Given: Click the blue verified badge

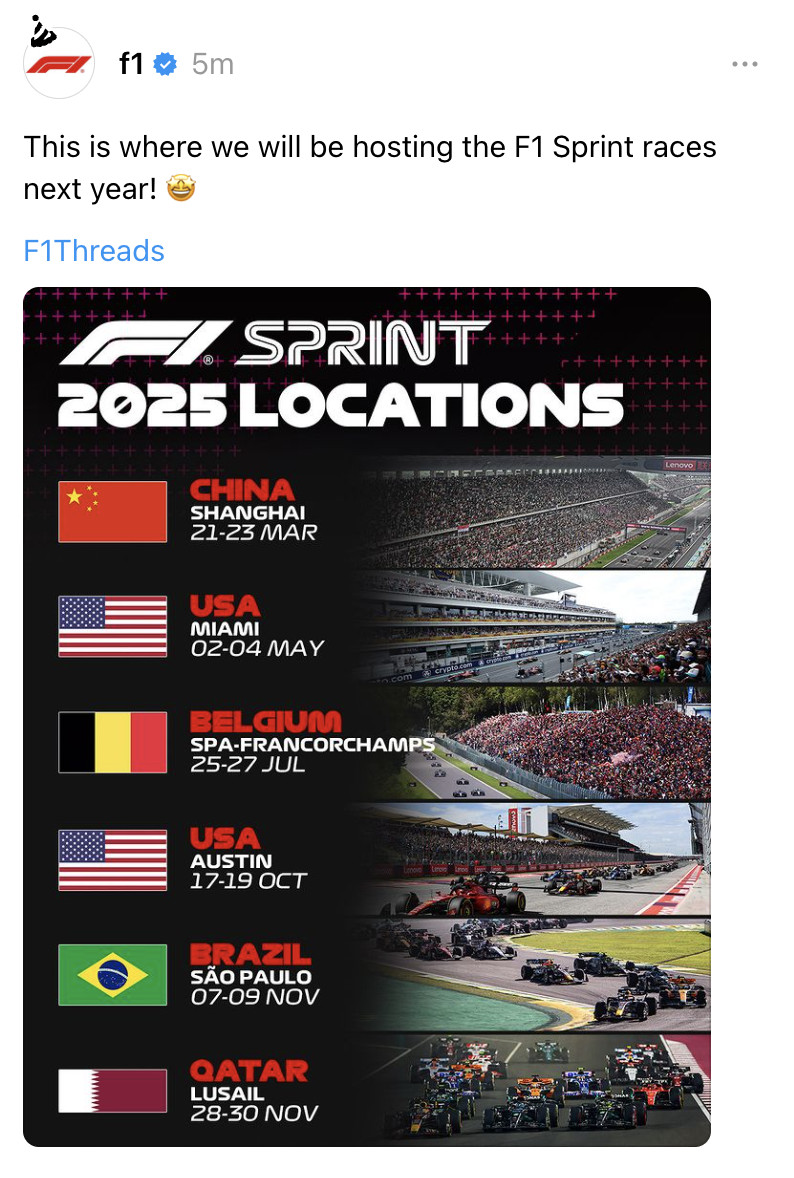Looking at the screenshot, I should pos(165,64).
